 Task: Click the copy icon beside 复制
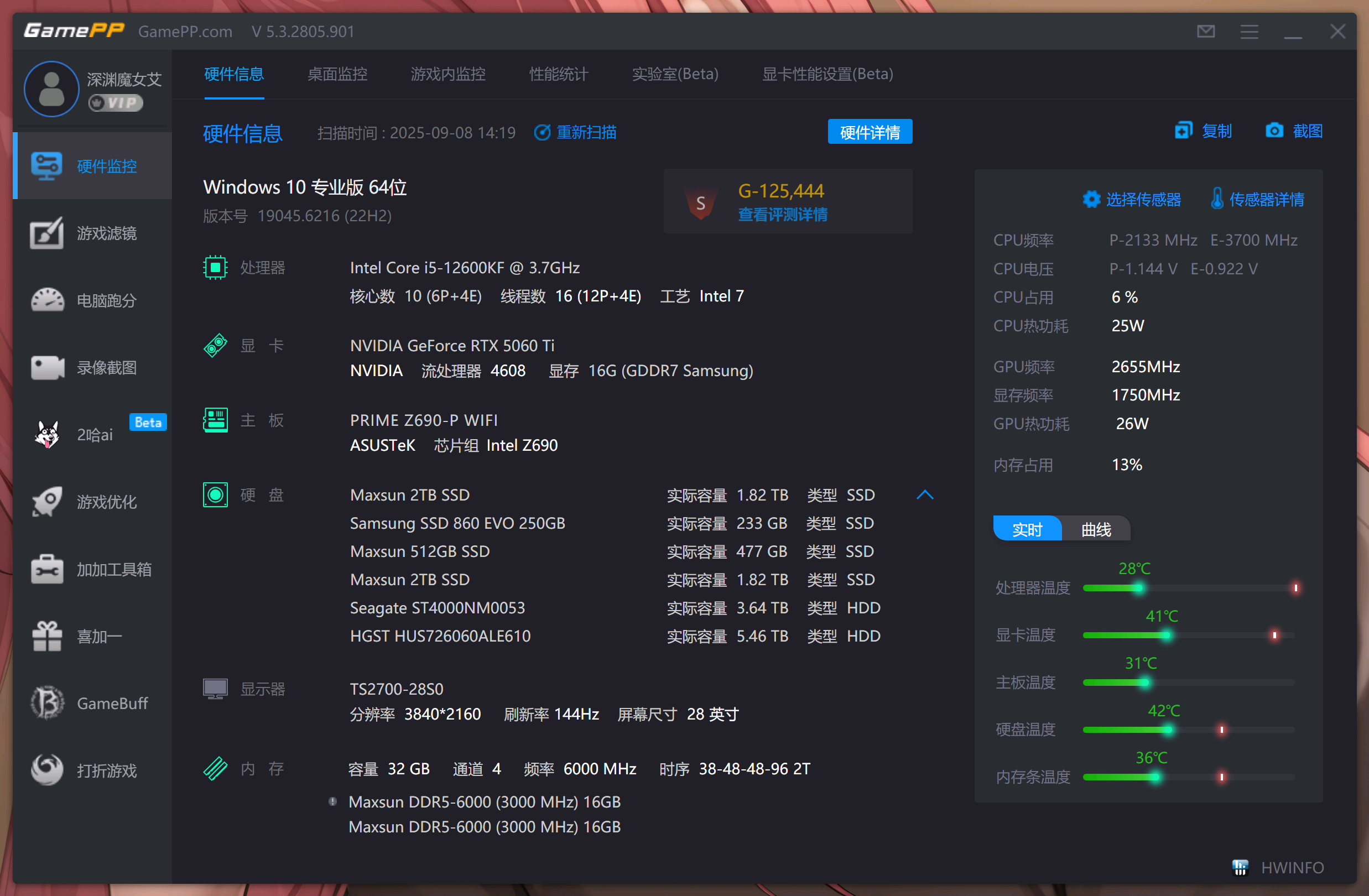1183,131
